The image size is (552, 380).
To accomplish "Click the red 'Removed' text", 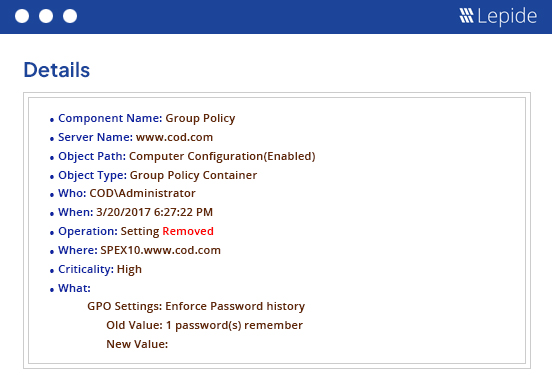I will [188, 231].
